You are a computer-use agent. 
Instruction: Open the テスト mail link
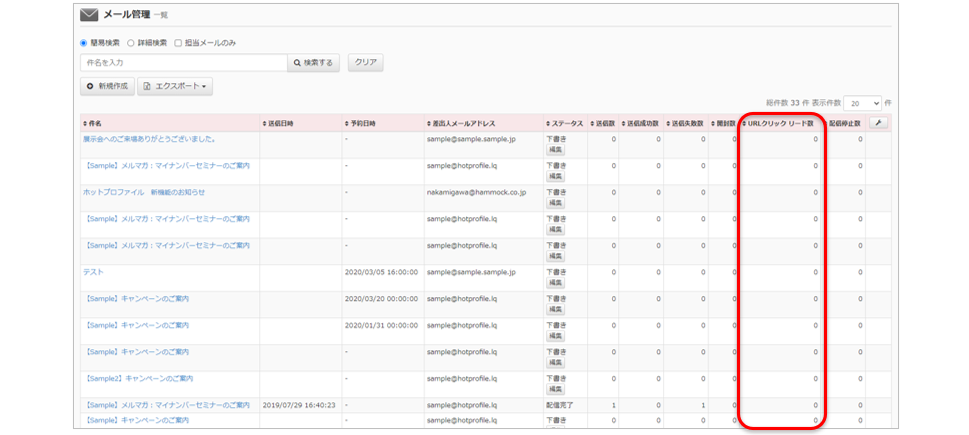(93, 272)
